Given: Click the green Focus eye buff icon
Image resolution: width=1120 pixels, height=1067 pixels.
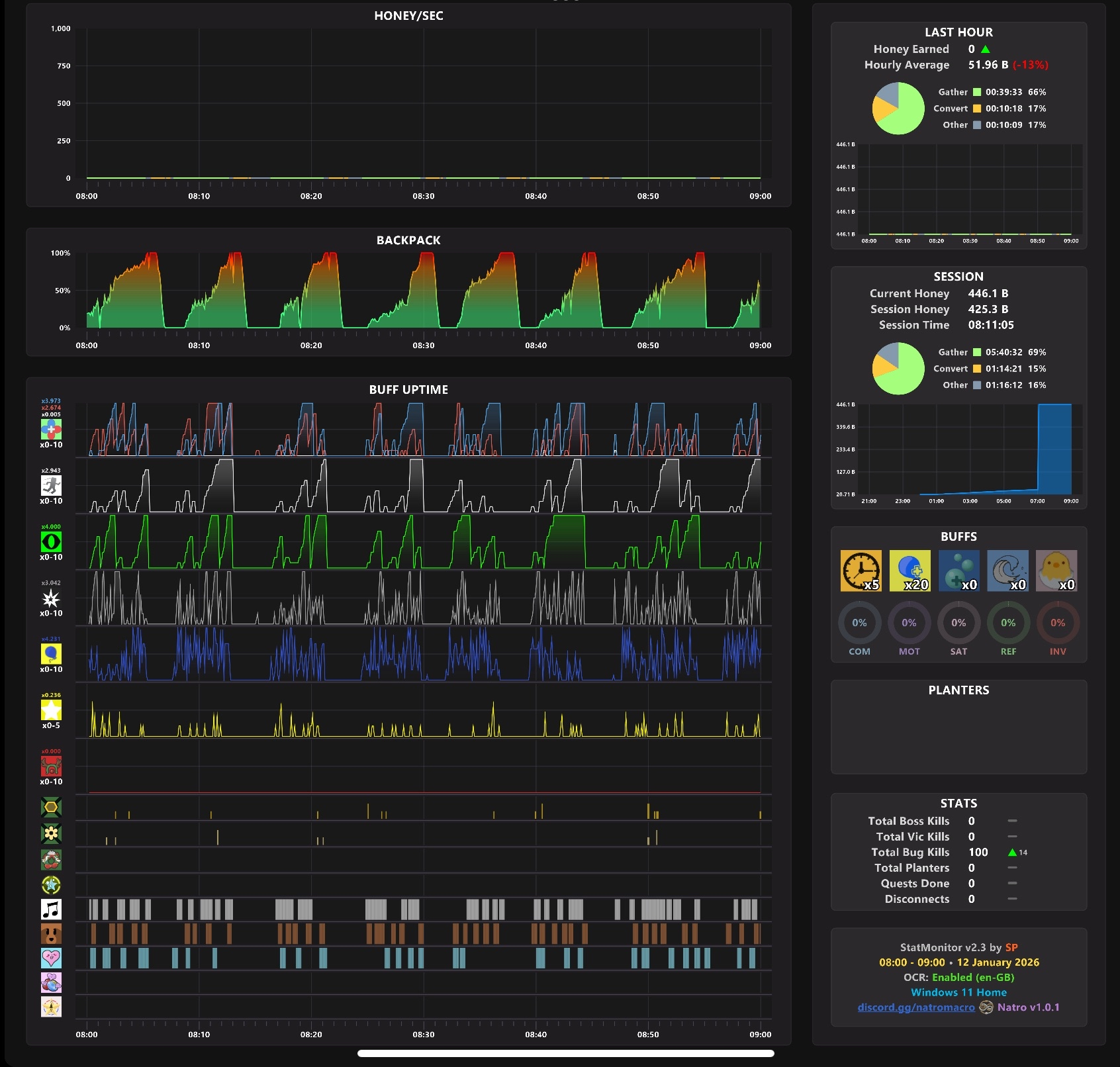Looking at the screenshot, I should (x=51, y=541).
